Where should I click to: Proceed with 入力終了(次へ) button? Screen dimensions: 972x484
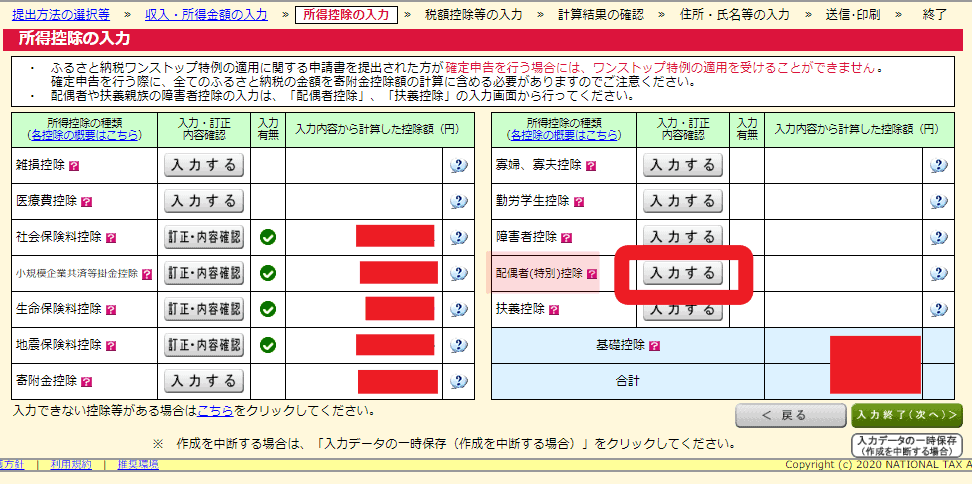coord(907,415)
